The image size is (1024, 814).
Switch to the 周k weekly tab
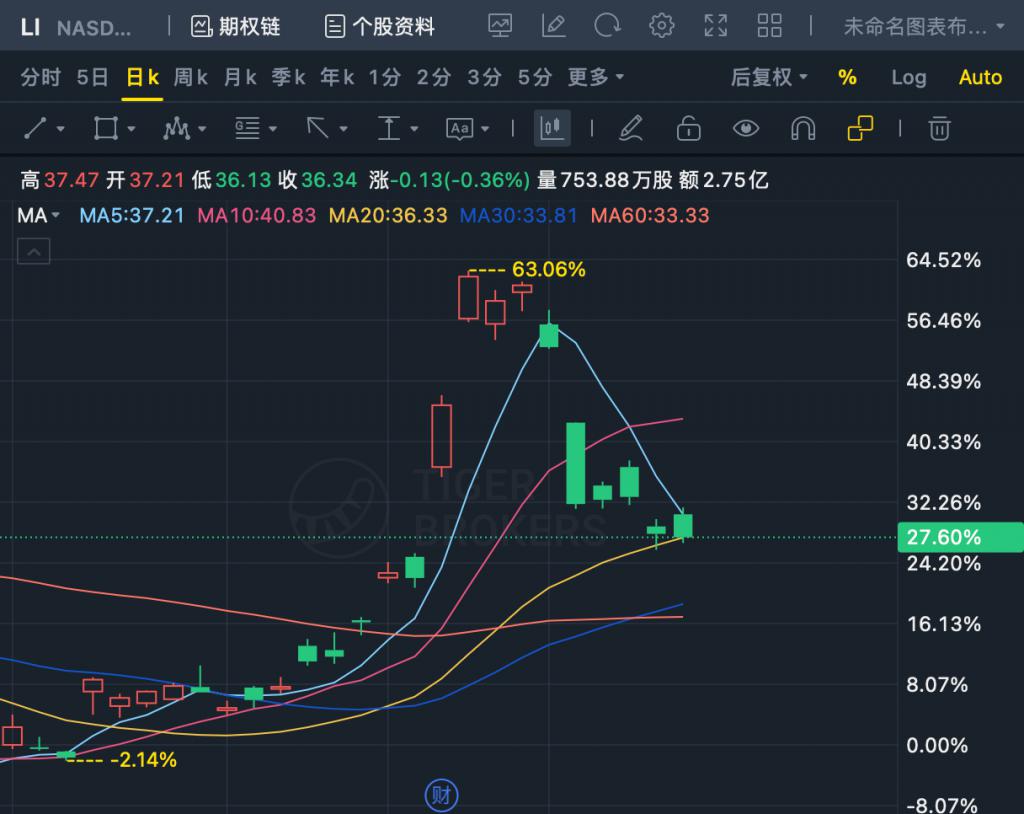(x=190, y=77)
